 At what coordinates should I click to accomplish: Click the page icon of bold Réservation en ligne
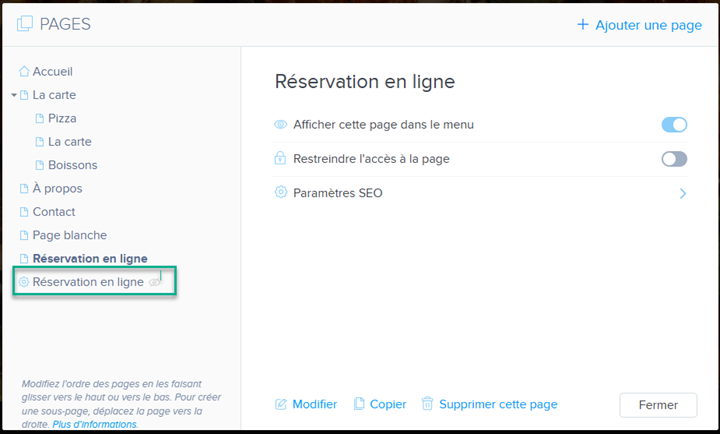(24, 259)
